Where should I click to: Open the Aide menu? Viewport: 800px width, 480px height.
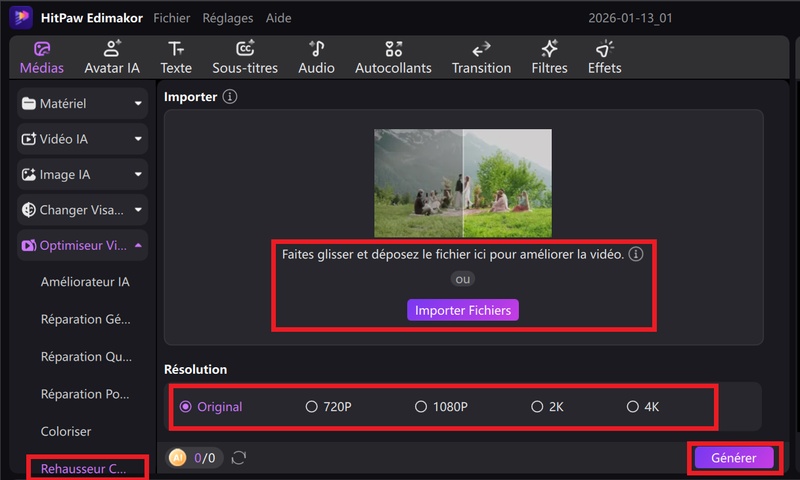coord(279,18)
